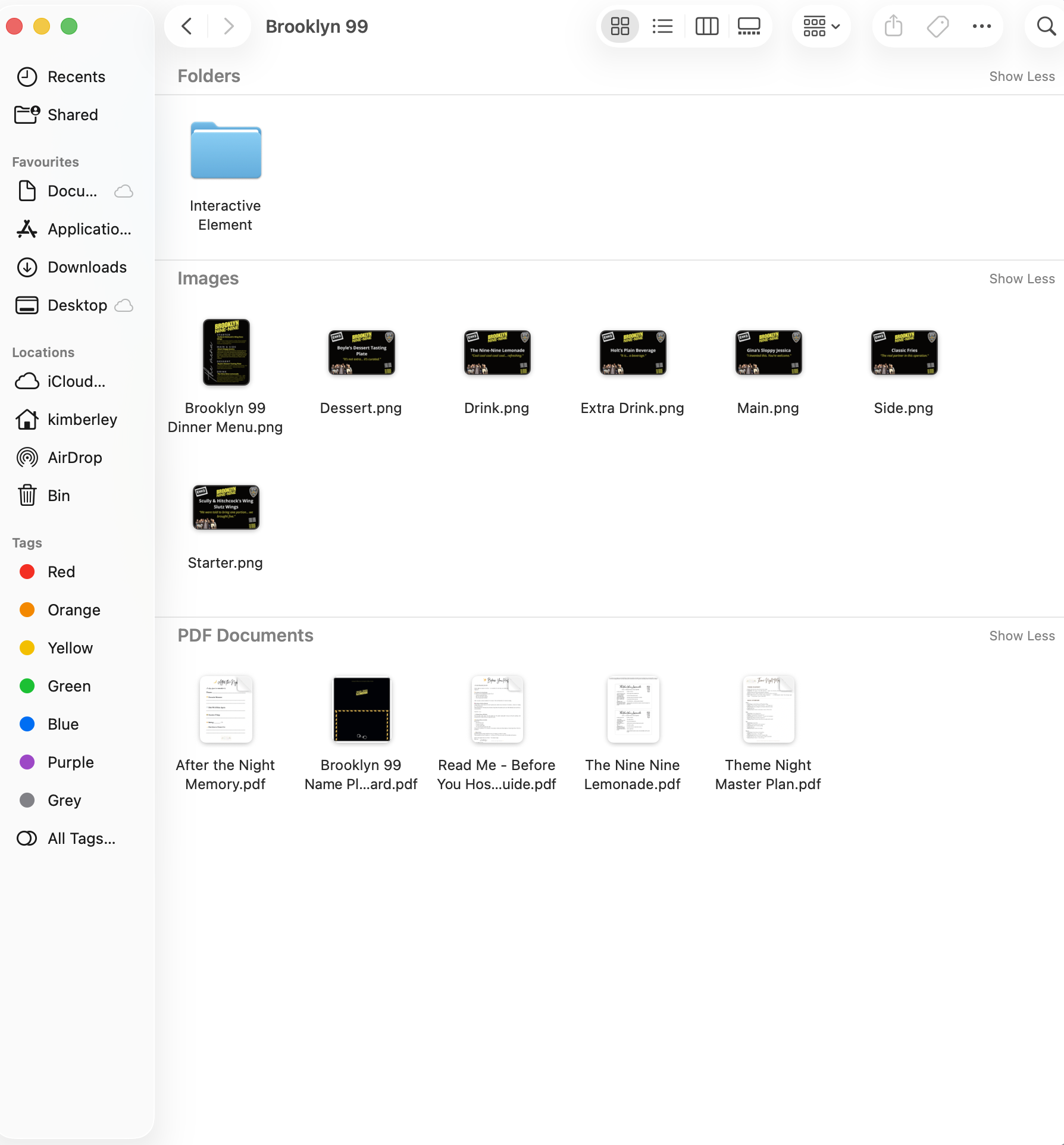
Task: Collapse Folders with Show Less
Action: click(x=1021, y=77)
